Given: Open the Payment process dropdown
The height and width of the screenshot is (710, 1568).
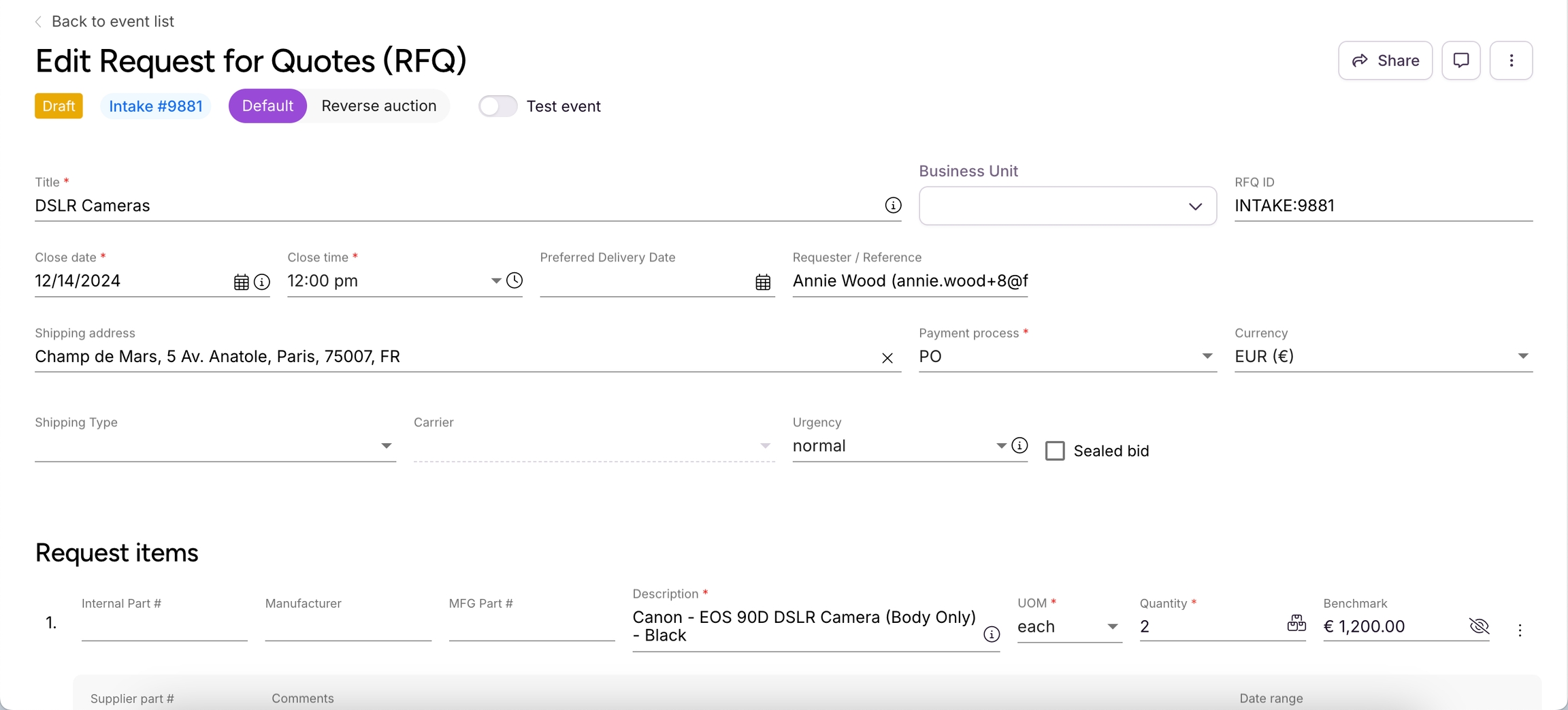Looking at the screenshot, I should pyautogui.click(x=1066, y=356).
